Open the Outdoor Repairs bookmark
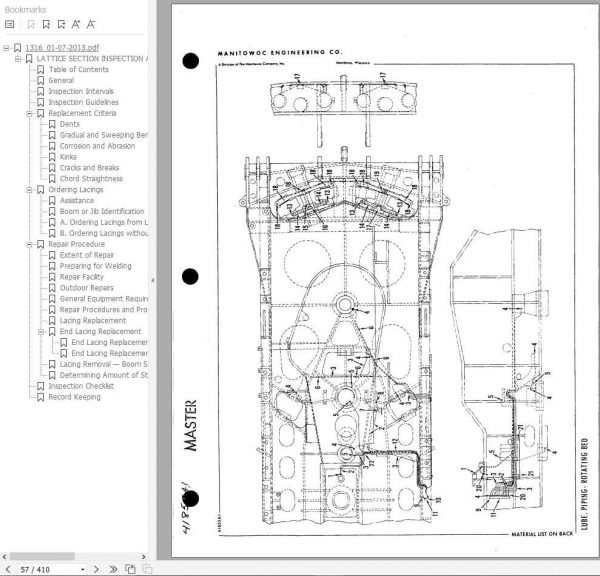This screenshot has width=600, height=576. pyautogui.click(x=87, y=288)
